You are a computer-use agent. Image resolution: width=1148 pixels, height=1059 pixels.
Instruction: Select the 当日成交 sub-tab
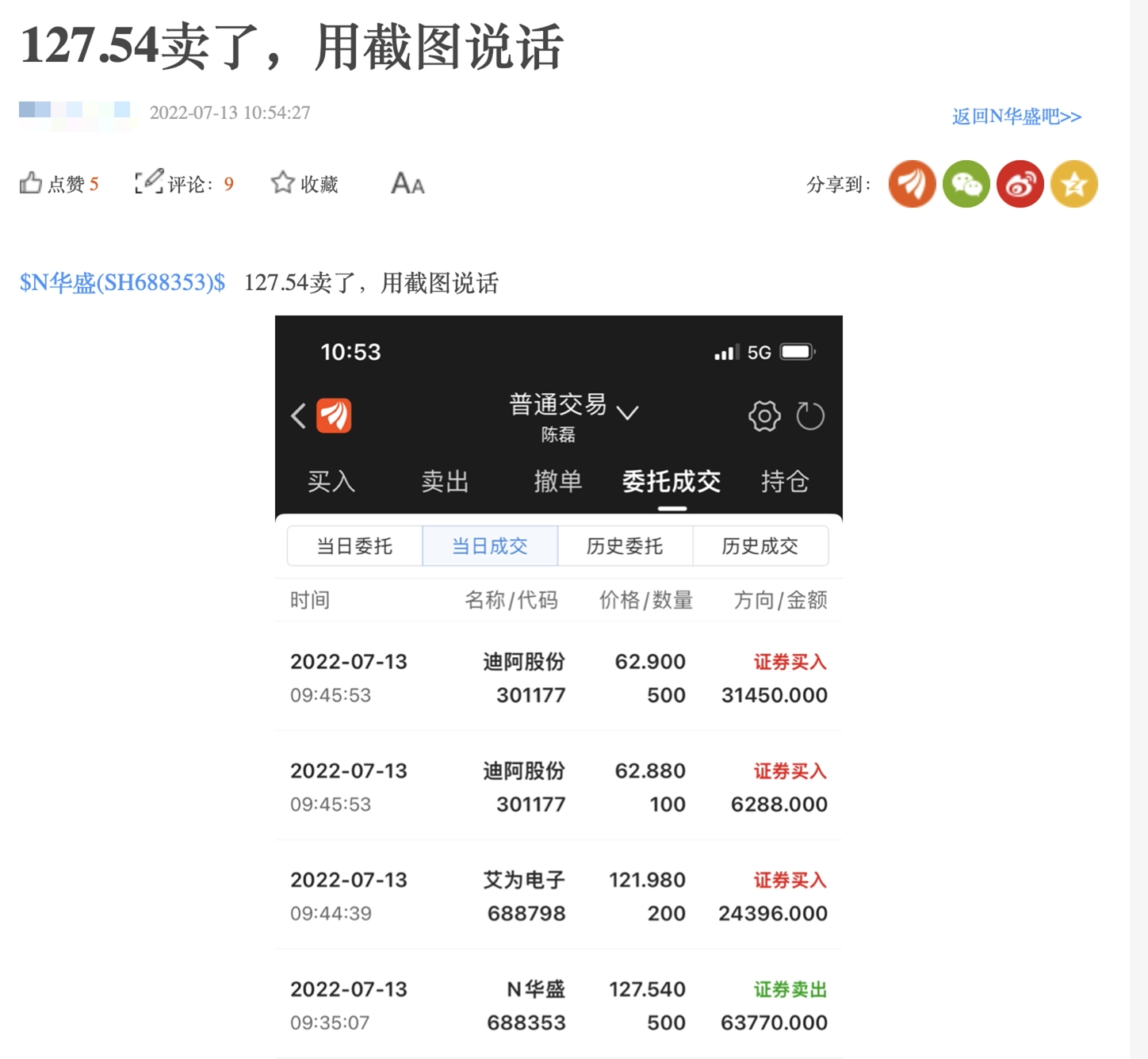(490, 546)
